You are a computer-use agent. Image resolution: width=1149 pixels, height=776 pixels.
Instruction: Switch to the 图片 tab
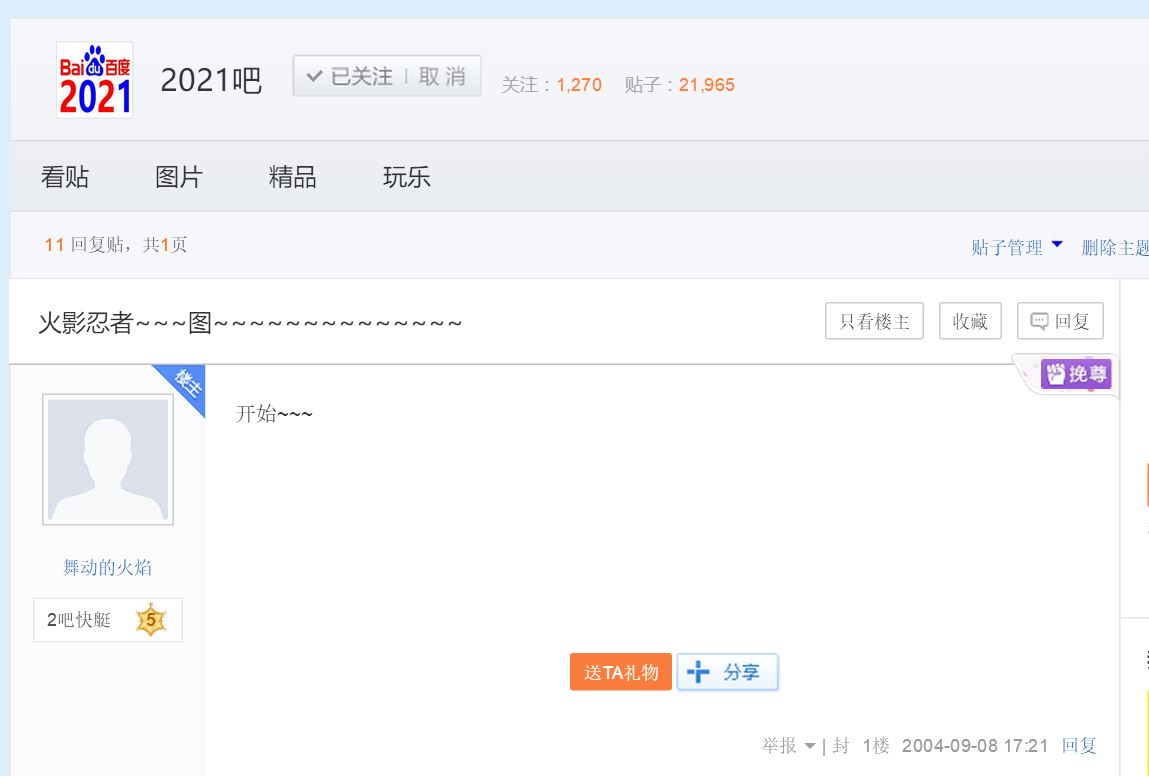tap(179, 176)
